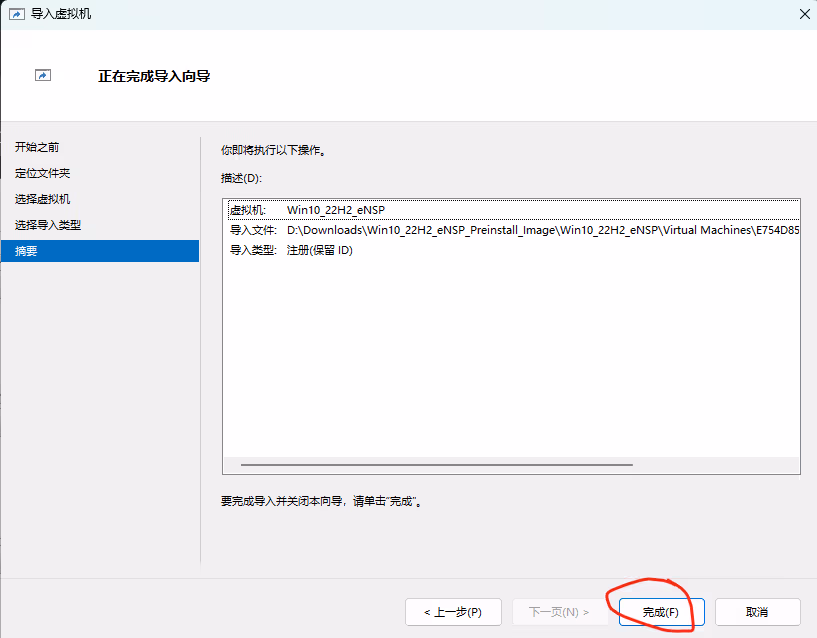Click the description list horizontal scrollbar

[435, 465]
